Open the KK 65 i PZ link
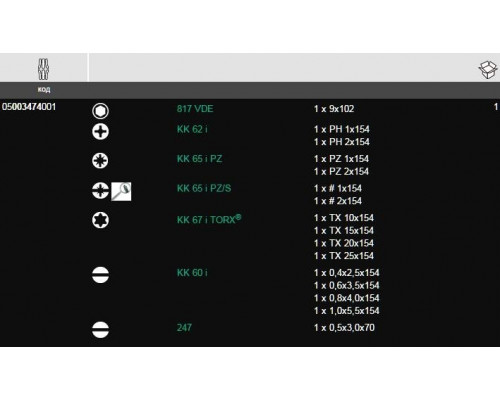The image size is (500, 400). [x=199, y=159]
